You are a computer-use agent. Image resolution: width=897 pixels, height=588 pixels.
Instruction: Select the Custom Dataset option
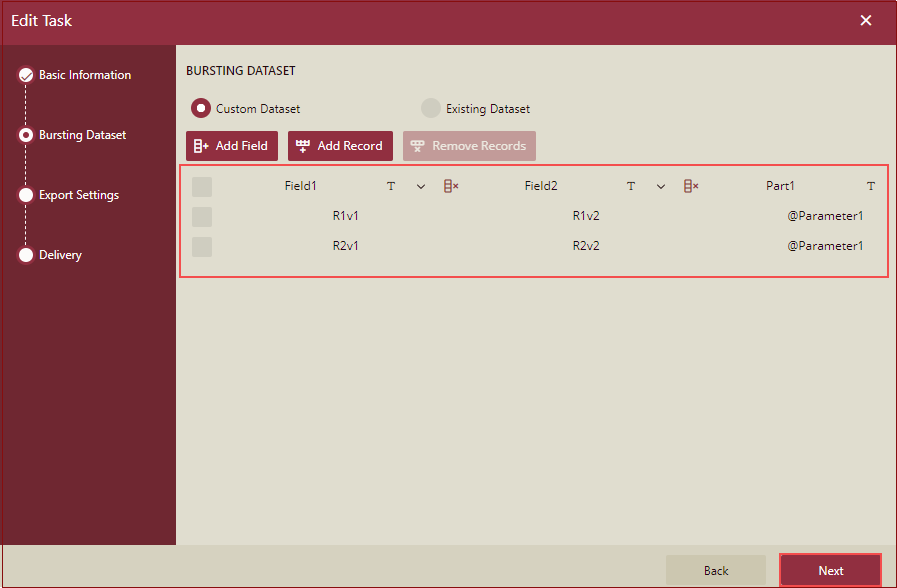[x=201, y=108]
